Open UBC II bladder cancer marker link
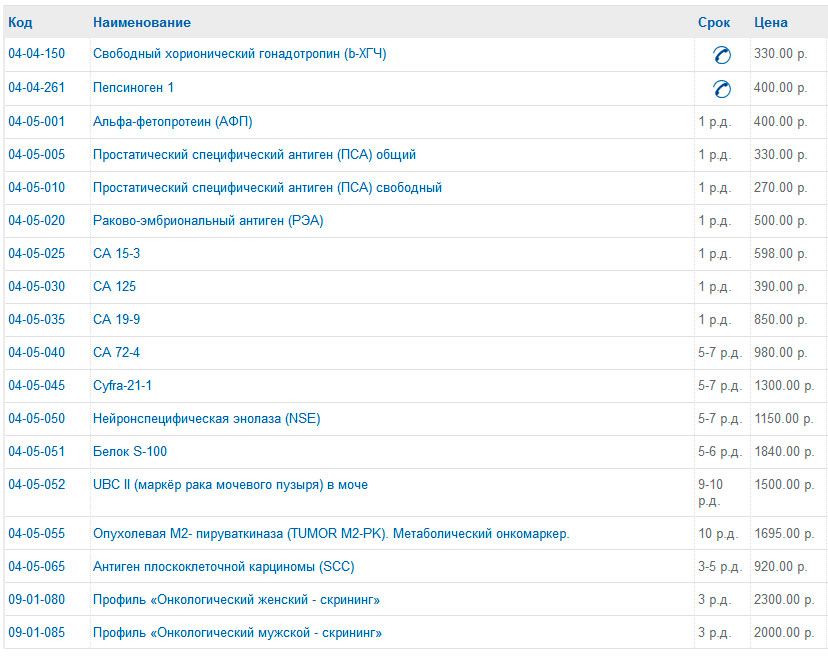The image size is (828, 656). pyautogui.click(x=230, y=485)
